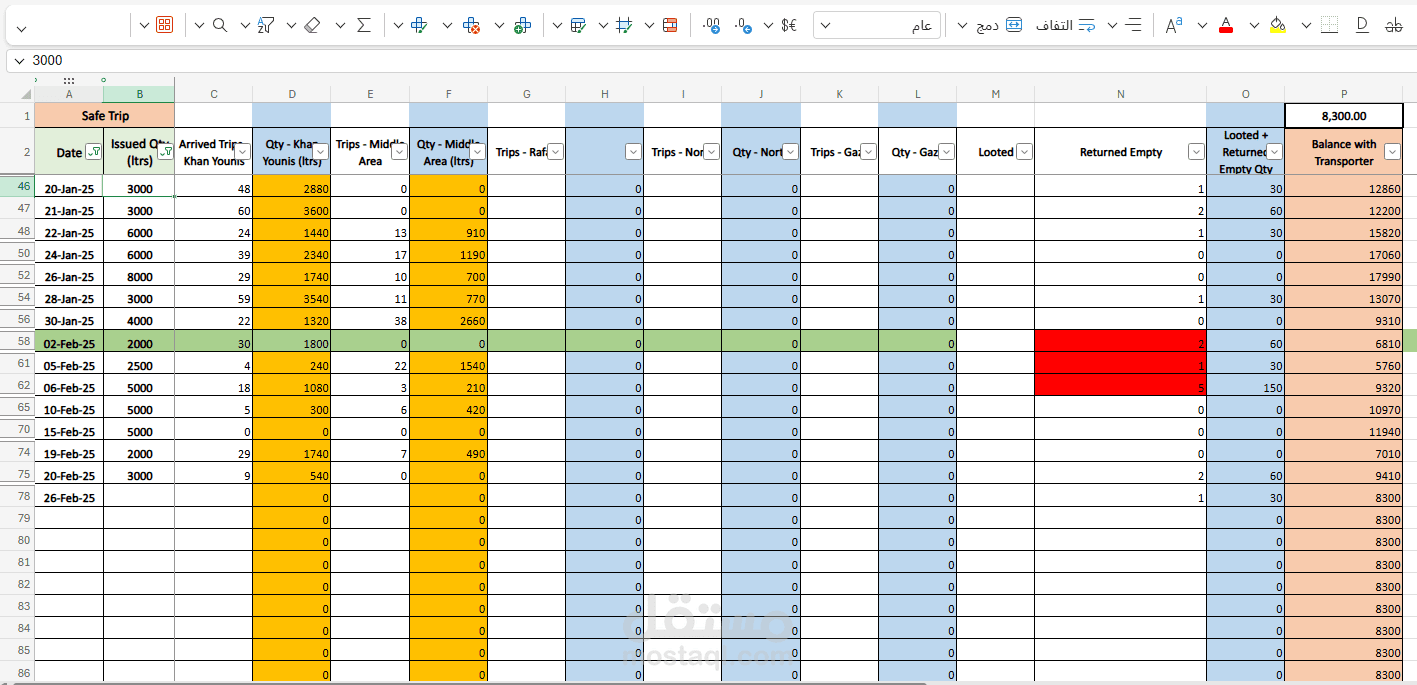Click the currency $€ format icon
Image resolution: width=1417 pixels, height=685 pixels.
[789, 25]
